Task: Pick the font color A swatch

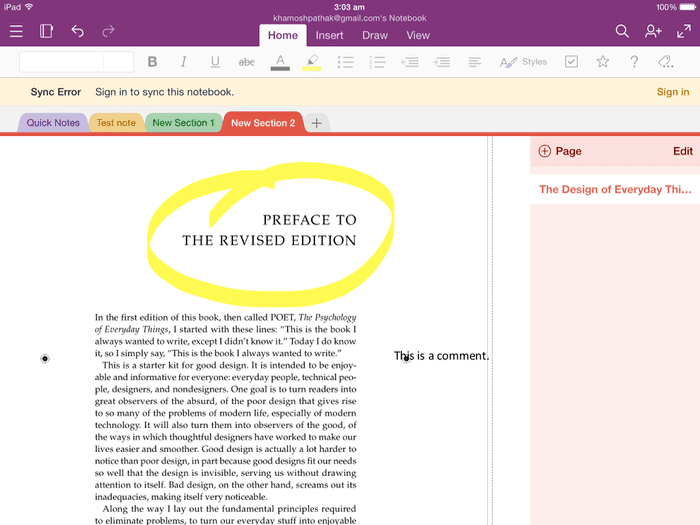Action: click(280, 62)
